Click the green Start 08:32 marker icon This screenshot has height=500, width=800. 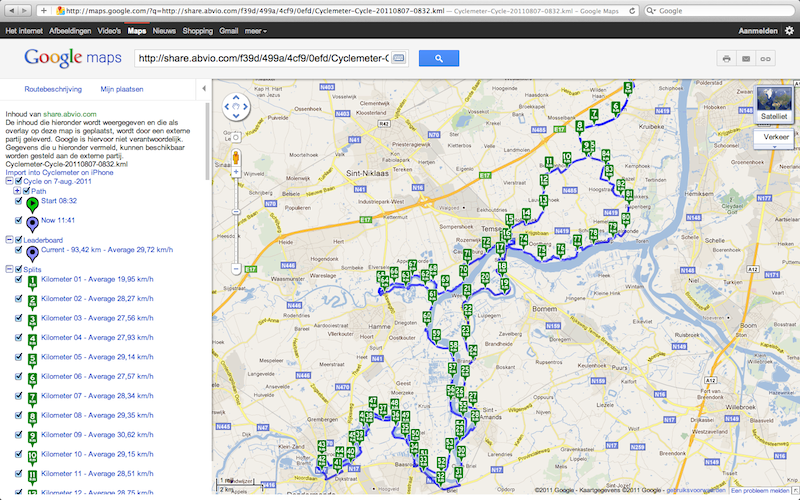coord(32,205)
